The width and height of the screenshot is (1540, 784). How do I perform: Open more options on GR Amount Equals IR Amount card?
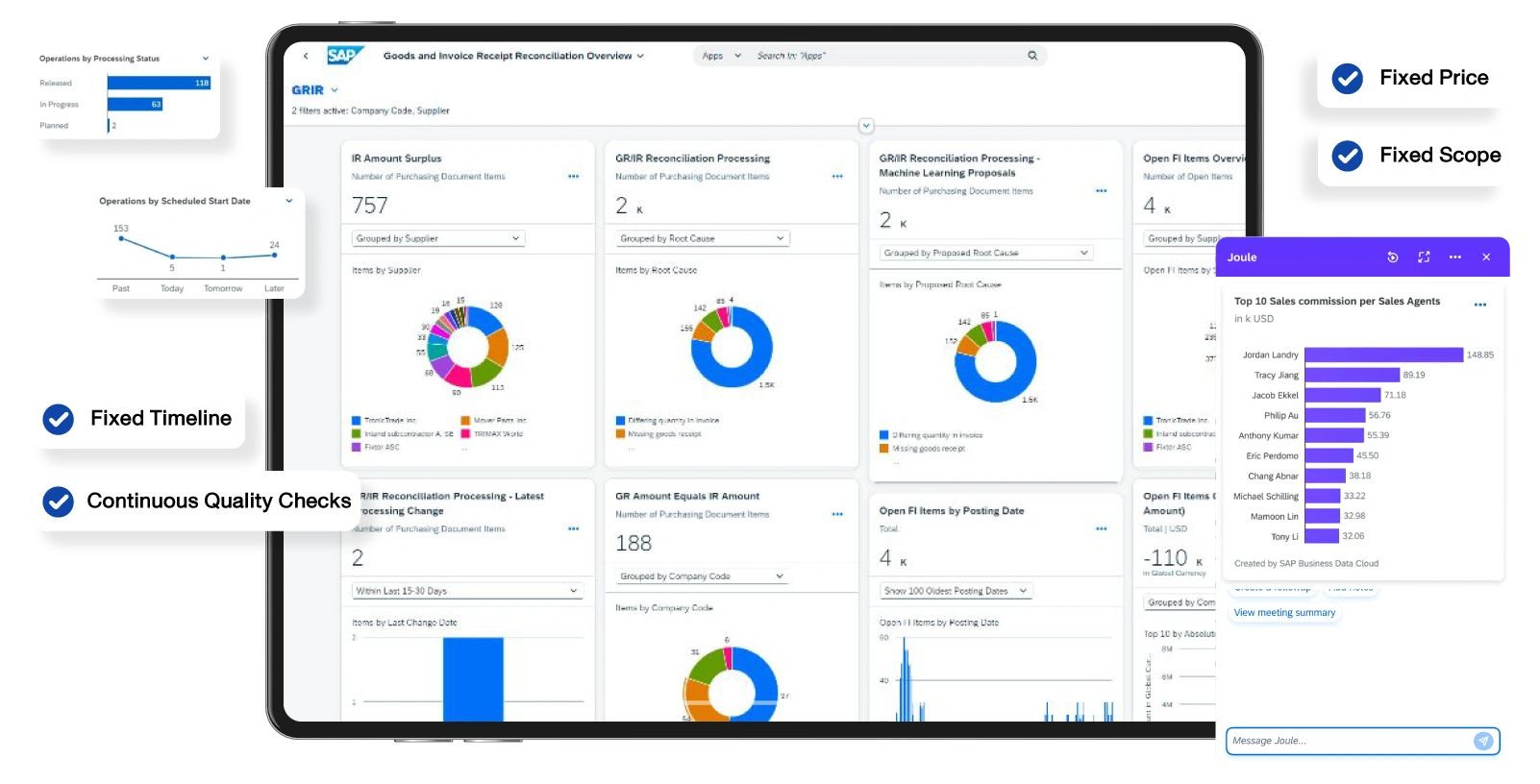coord(837,515)
